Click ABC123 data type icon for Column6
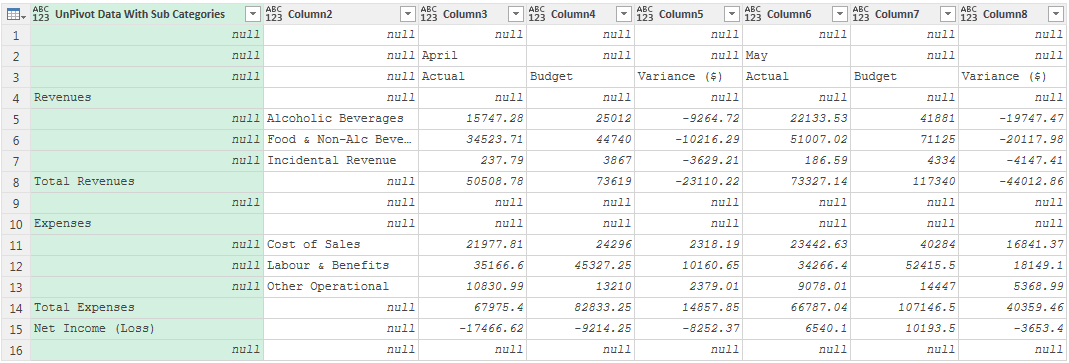Screen dimensions: 1069x363 753,14
